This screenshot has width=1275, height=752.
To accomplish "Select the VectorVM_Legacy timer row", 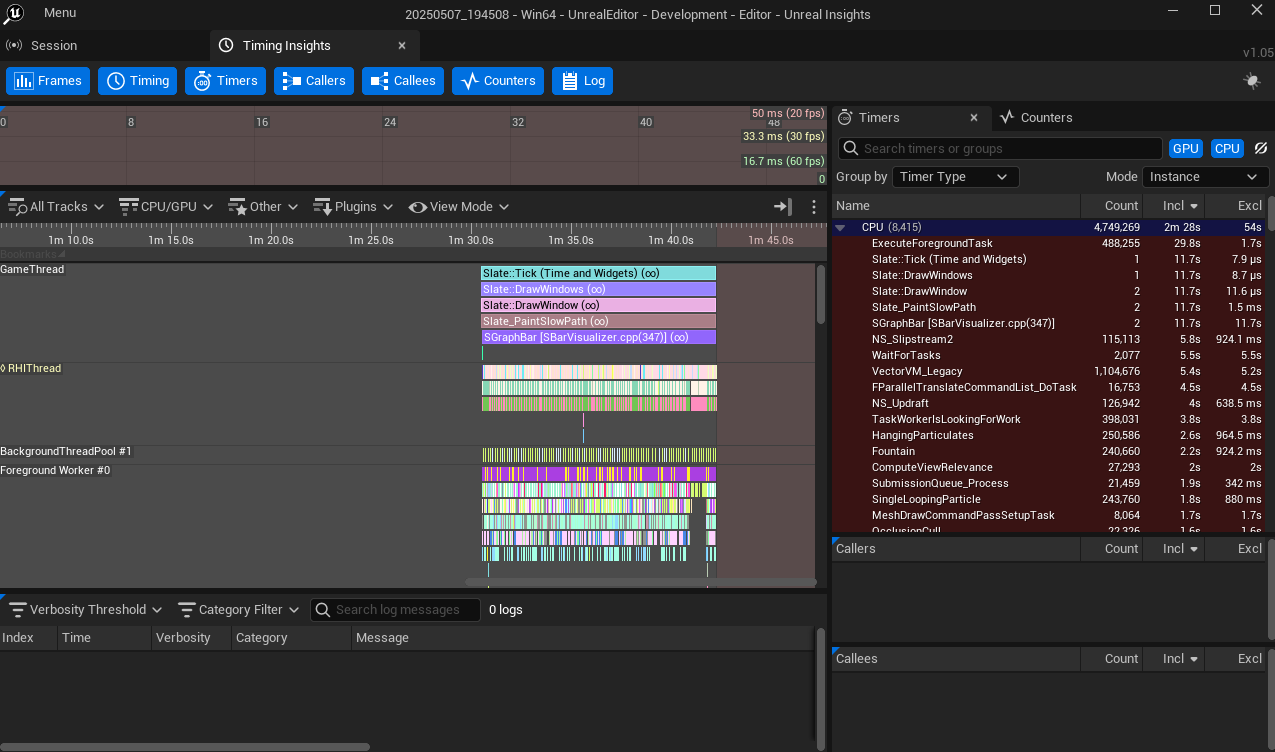I will (1049, 371).
